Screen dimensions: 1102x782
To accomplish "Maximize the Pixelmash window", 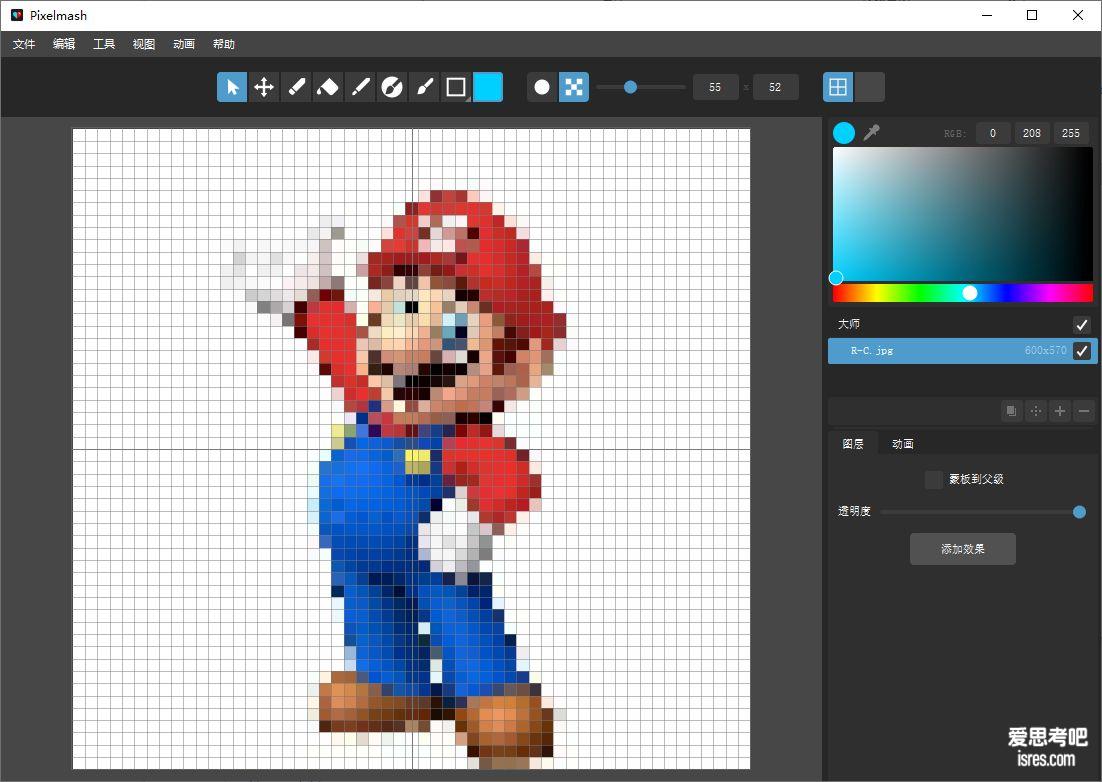I will tap(1032, 15).
